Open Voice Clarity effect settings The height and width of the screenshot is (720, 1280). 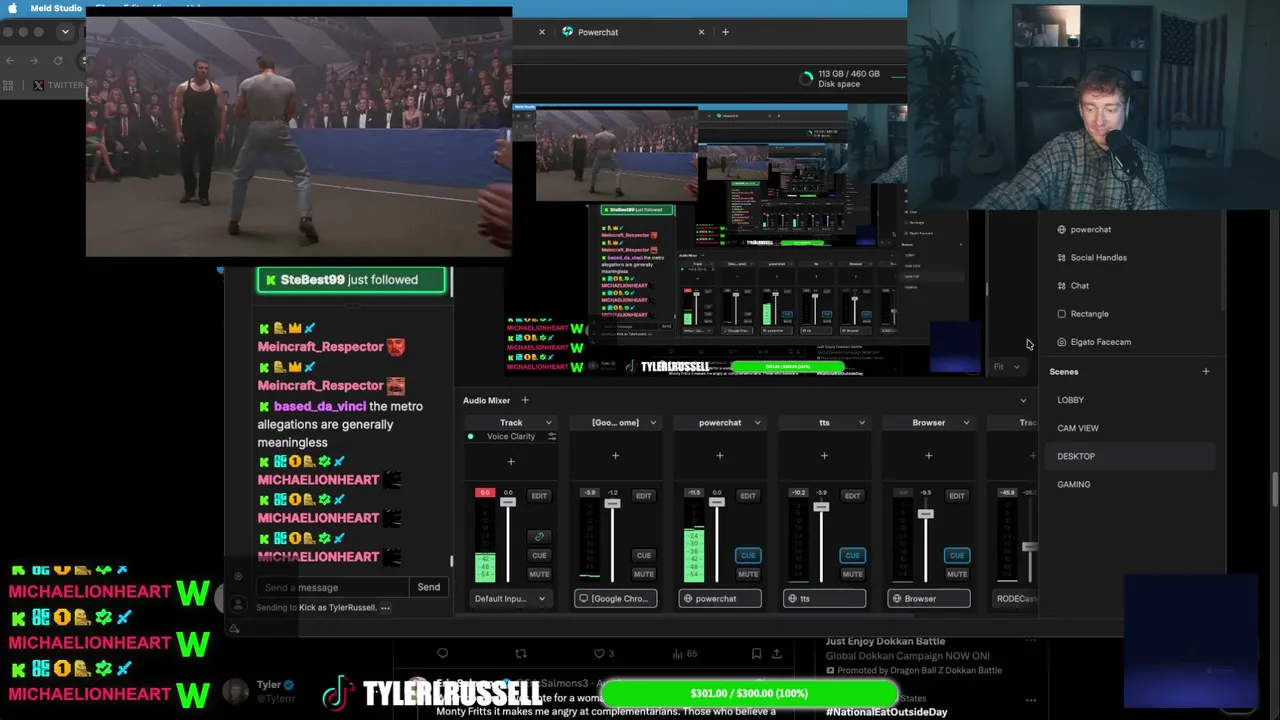point(551,437)
